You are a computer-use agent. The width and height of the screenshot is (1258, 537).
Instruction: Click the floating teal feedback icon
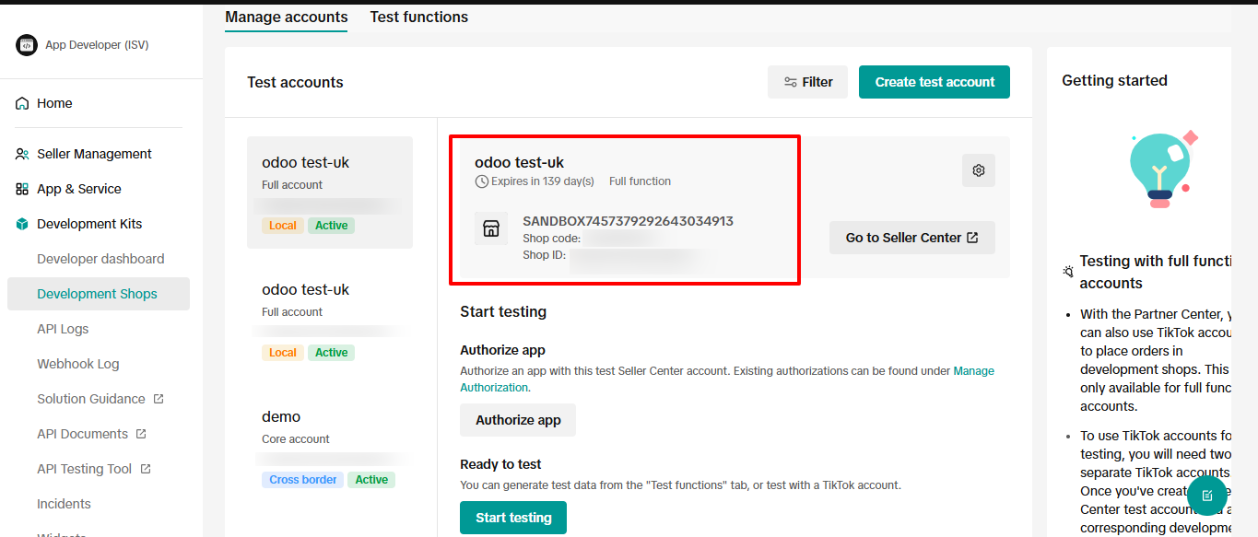click(x=1207, y=495)
